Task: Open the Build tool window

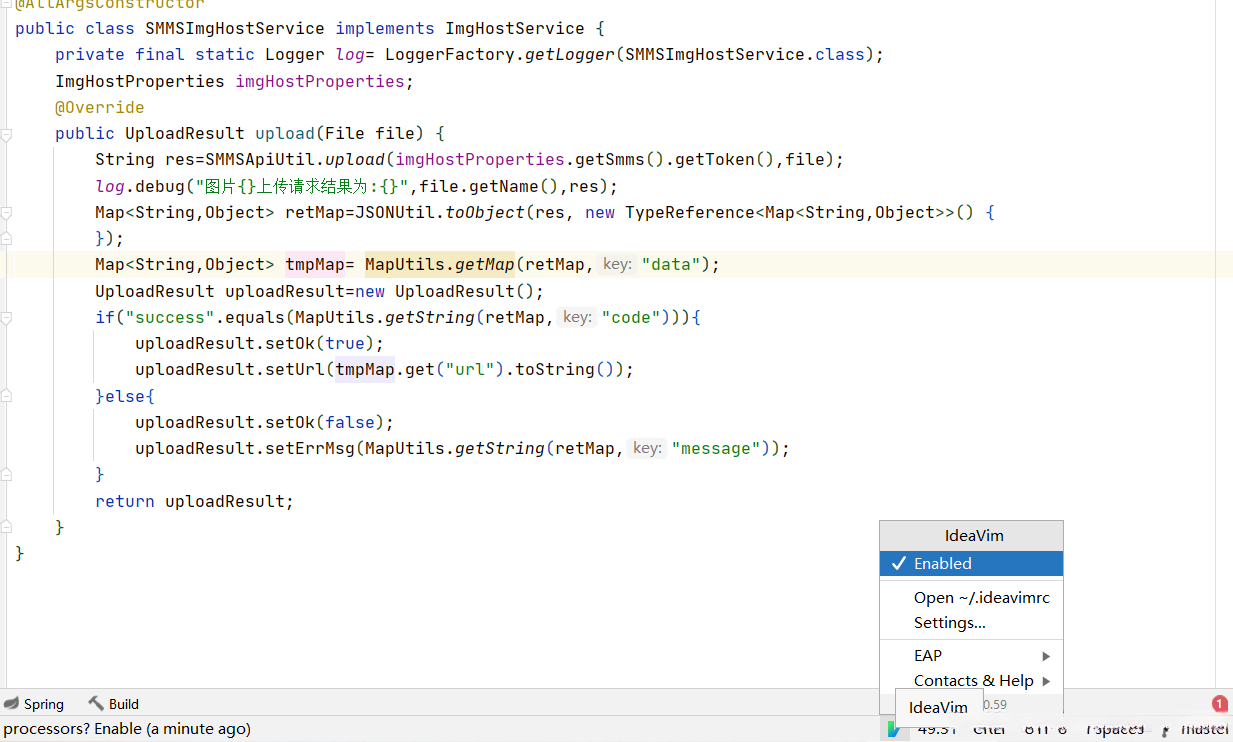Action: click(113, 704)
